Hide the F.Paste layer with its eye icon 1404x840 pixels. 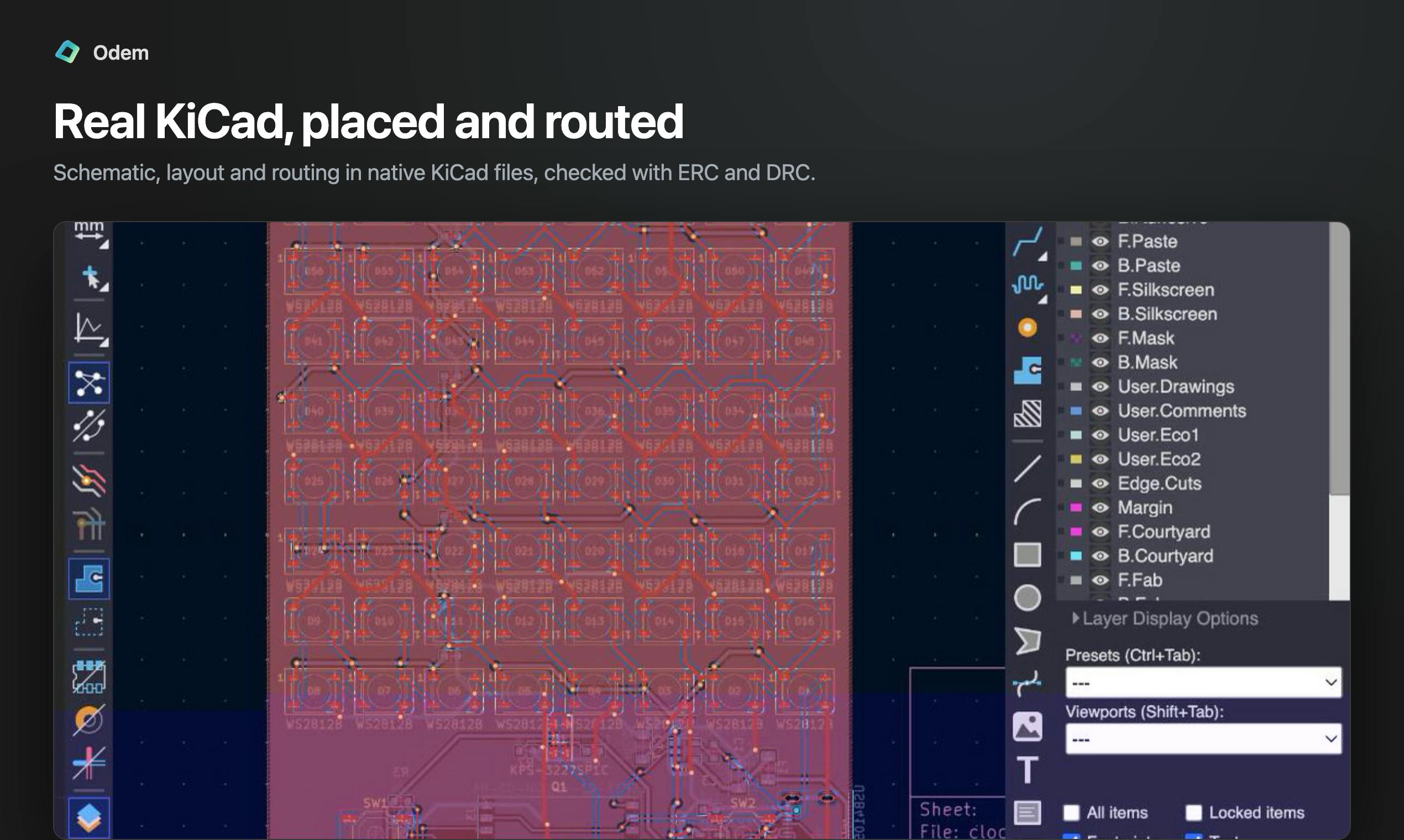(x=1100, y=242)
